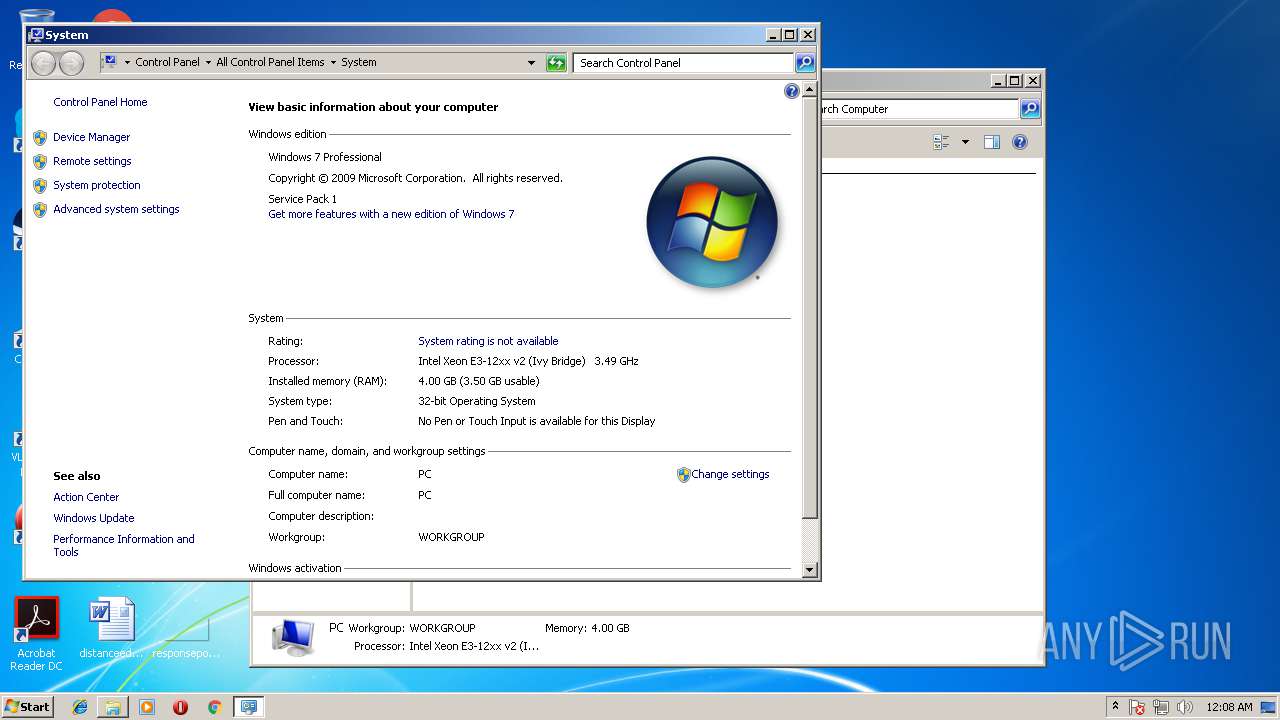This screenshot has height=720, width=1280.
Task: Click the refresh button in the address bar
Action: [556, 63]
